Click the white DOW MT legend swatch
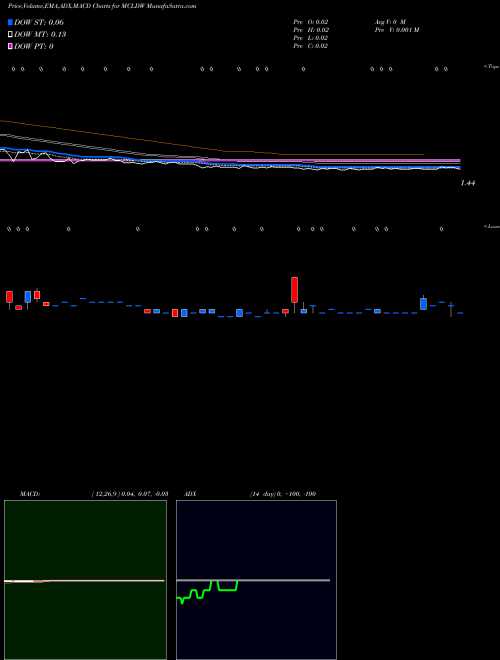Screen dimensions: 500x660 (x=10, y=35)
